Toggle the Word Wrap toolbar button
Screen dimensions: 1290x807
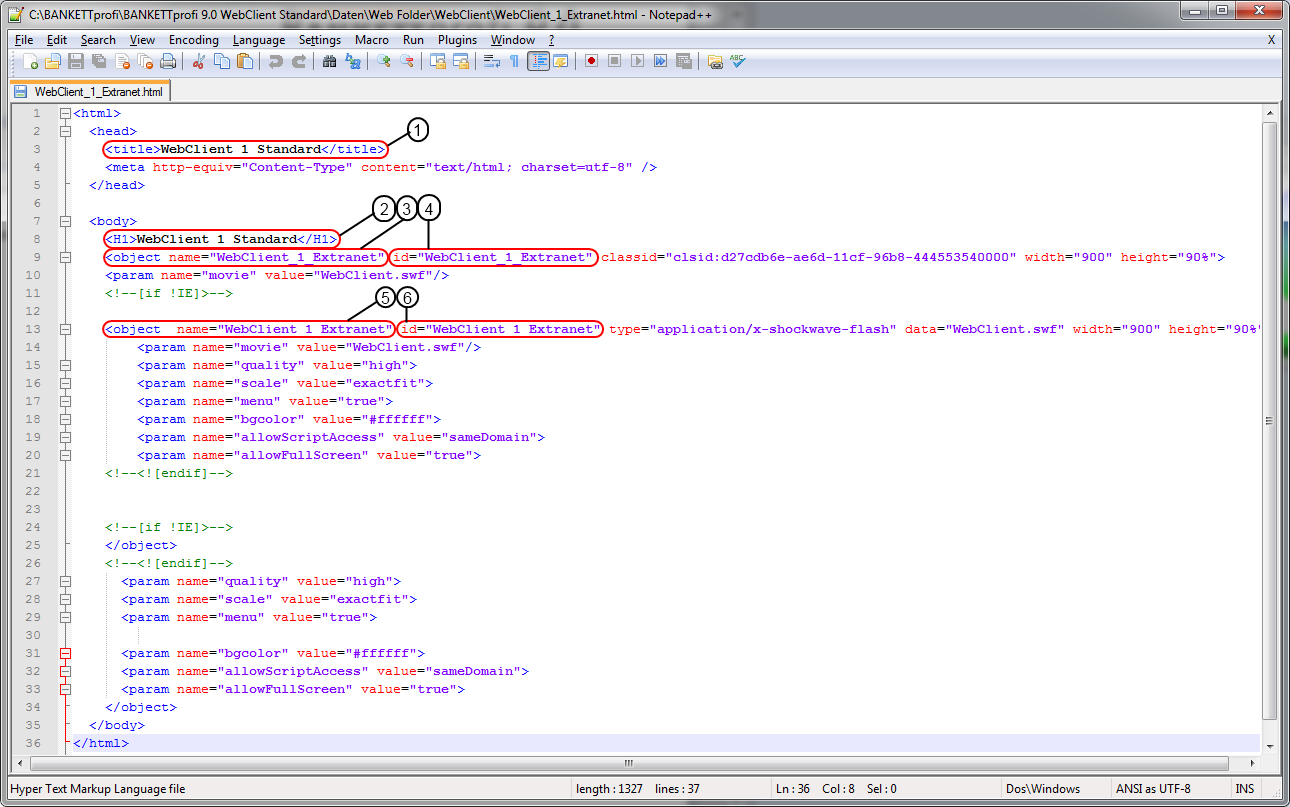492,62
